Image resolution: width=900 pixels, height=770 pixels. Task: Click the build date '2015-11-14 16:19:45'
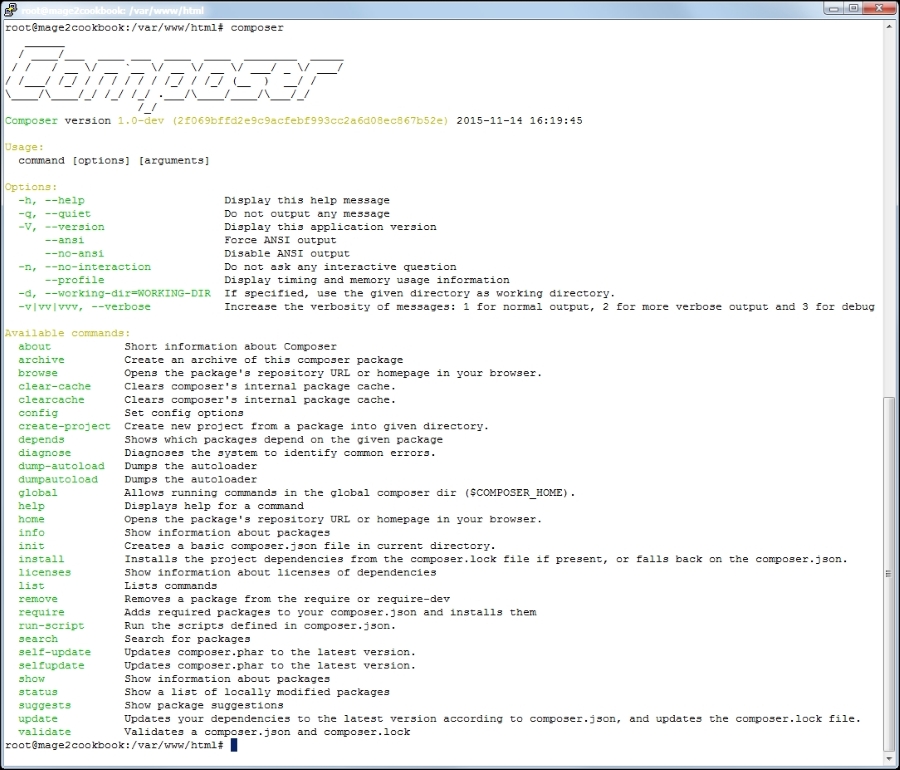pos(519,120)
